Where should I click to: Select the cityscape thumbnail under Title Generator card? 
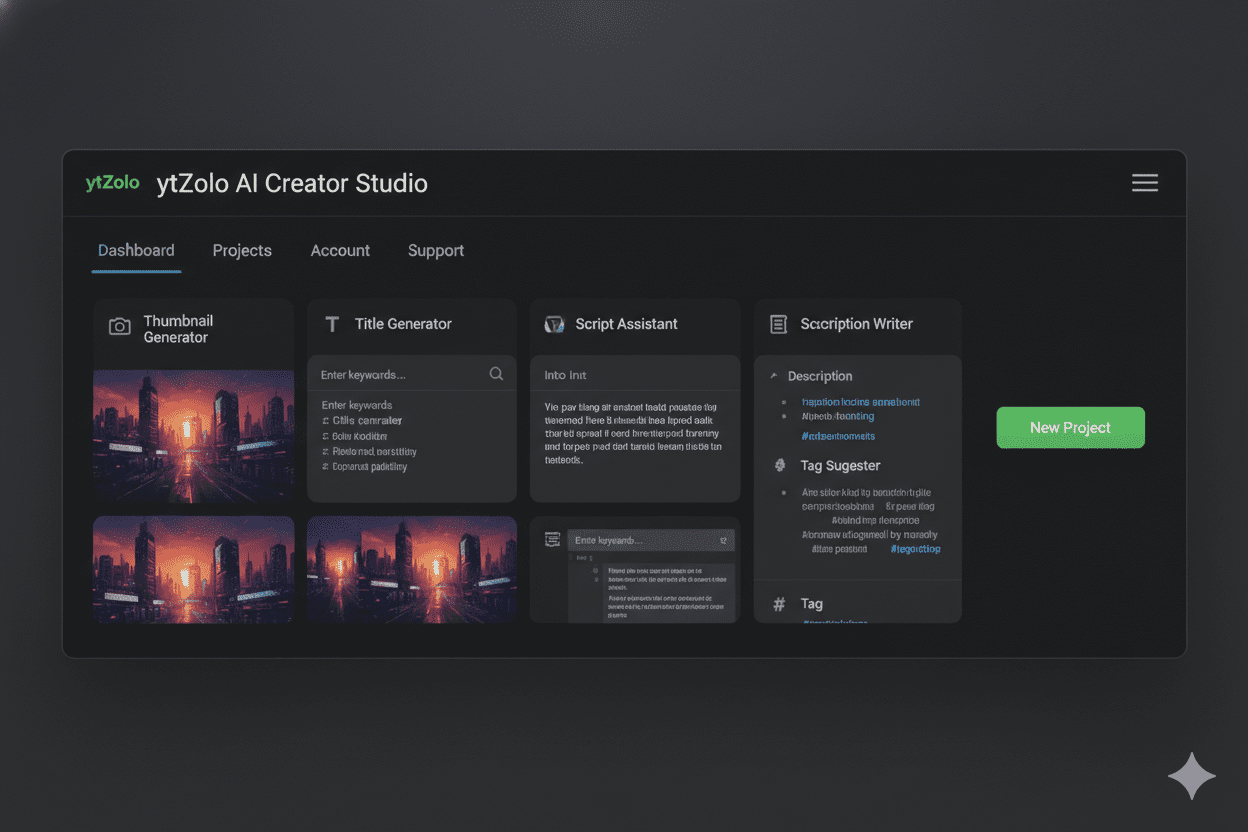click(412, 569)
